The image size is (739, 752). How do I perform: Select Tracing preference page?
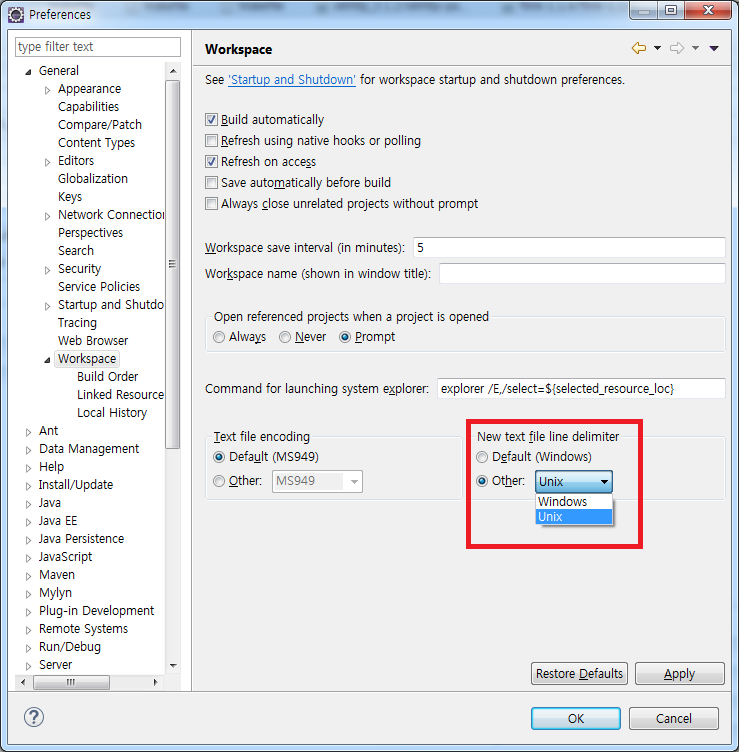77,323
